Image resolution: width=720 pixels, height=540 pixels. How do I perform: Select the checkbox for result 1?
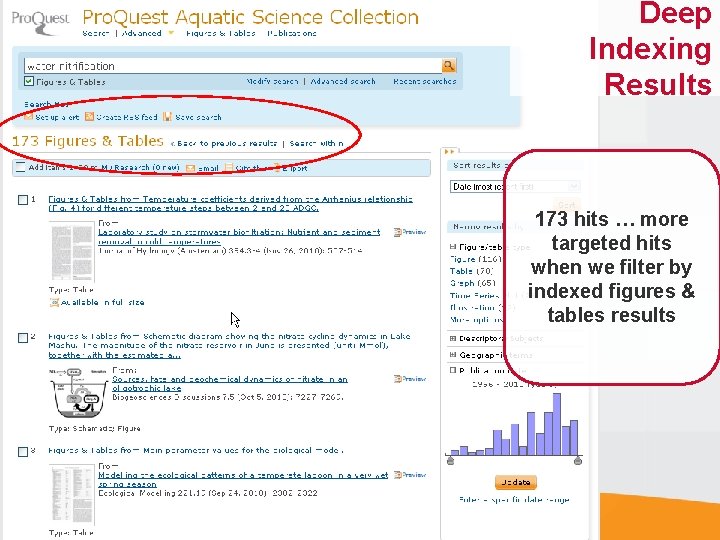22,200
